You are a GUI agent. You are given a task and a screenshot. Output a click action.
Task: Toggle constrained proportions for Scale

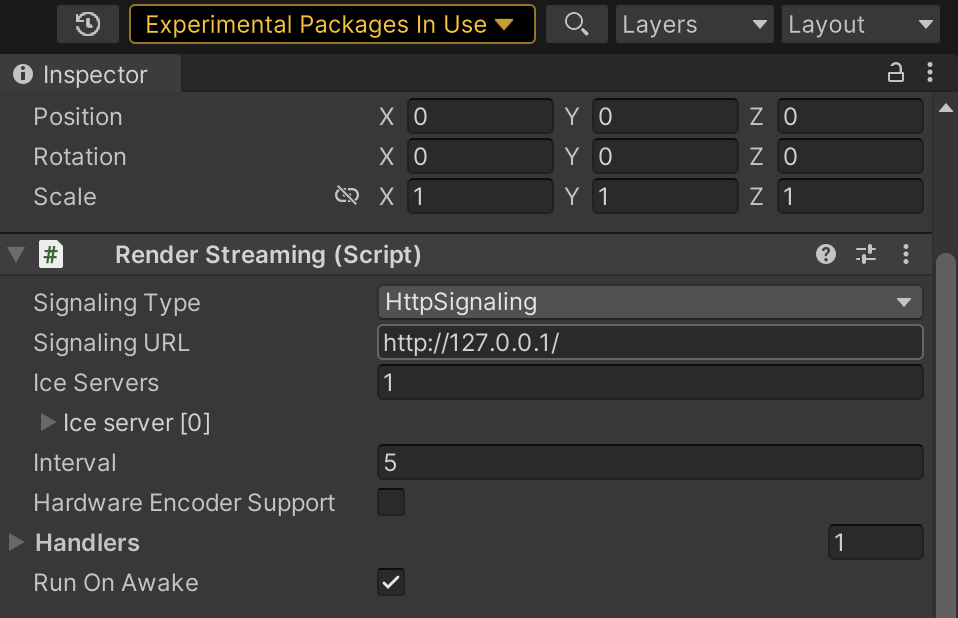[x=346, y=196]
